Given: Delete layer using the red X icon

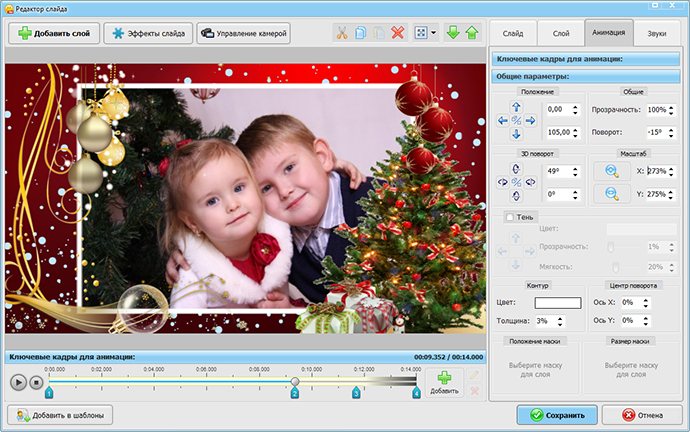Looking at the screenshot, I should click(399, 33).
